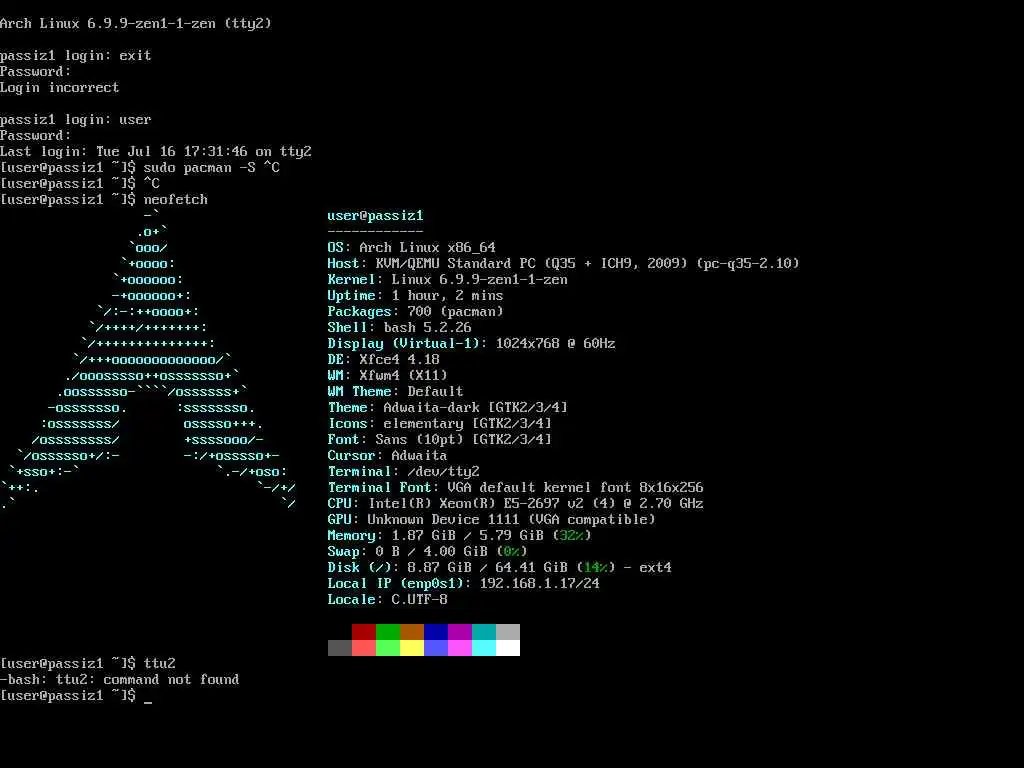The height and width of the screenshot is (768, 1024).
Task: Click the dark blue color block
Action: click(x=436, y=632)
